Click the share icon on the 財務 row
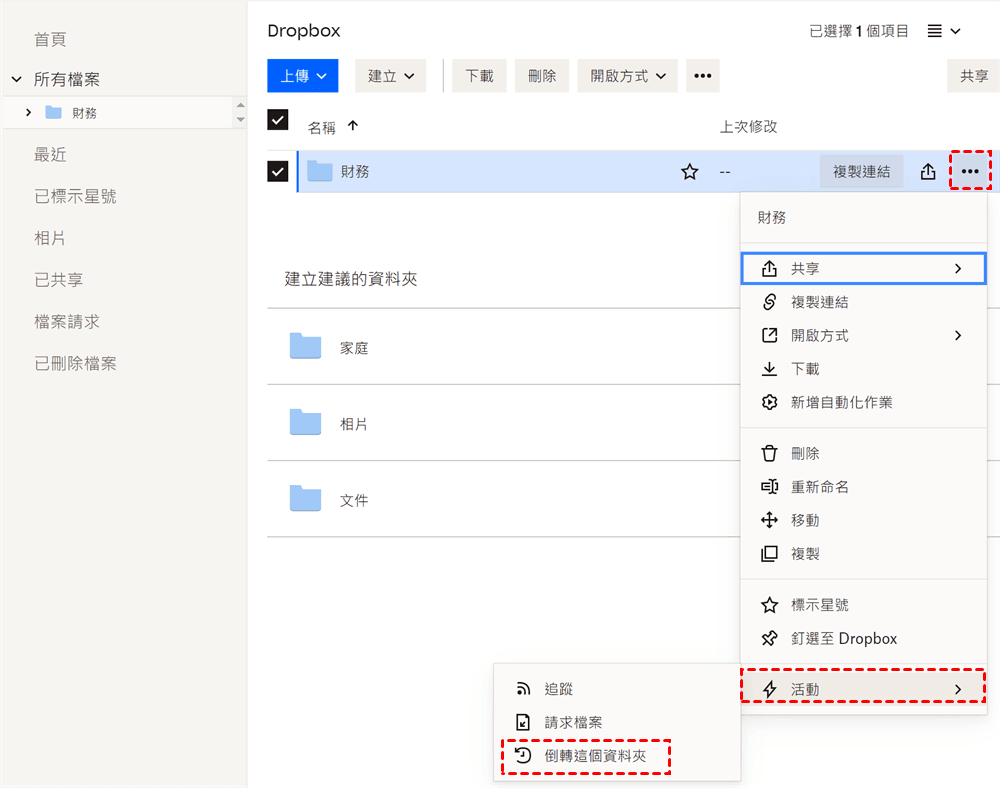 [x=928, y=171]
